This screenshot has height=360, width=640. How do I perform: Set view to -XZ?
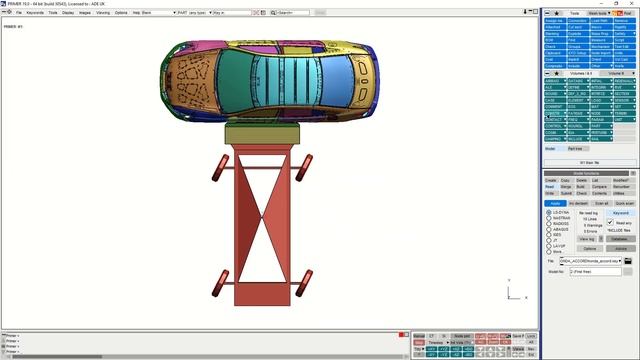coord(456,355)
